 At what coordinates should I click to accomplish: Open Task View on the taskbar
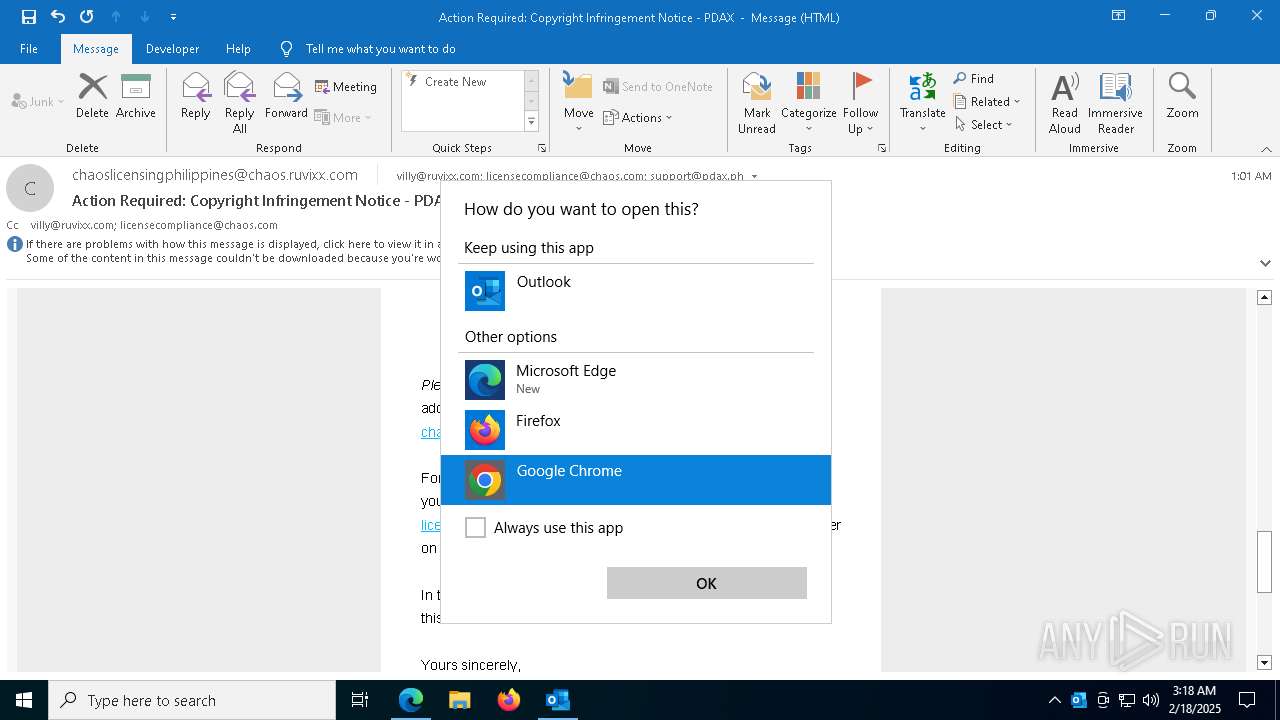coord(360,700)
